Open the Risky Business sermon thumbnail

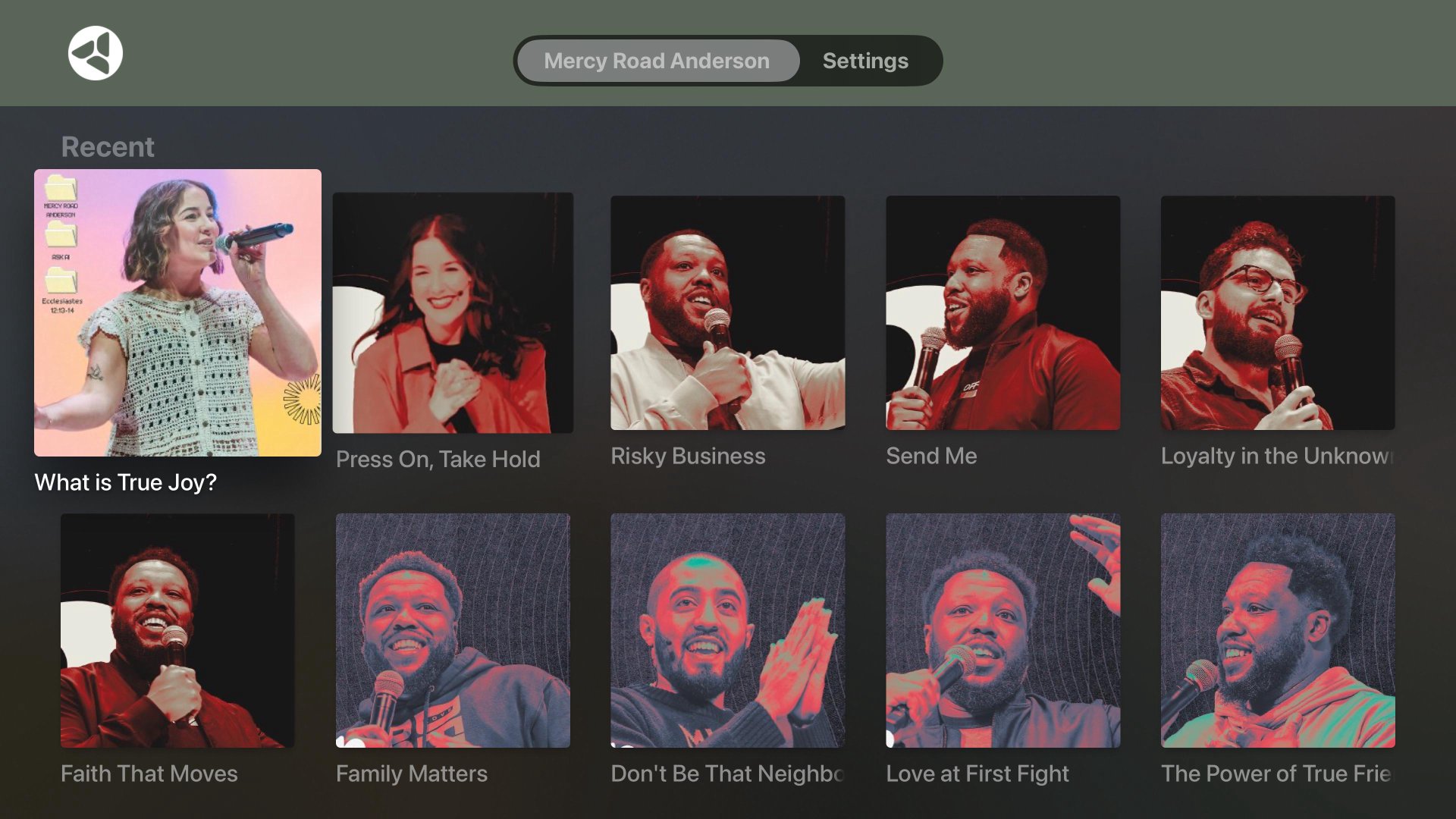click(728, 312)
